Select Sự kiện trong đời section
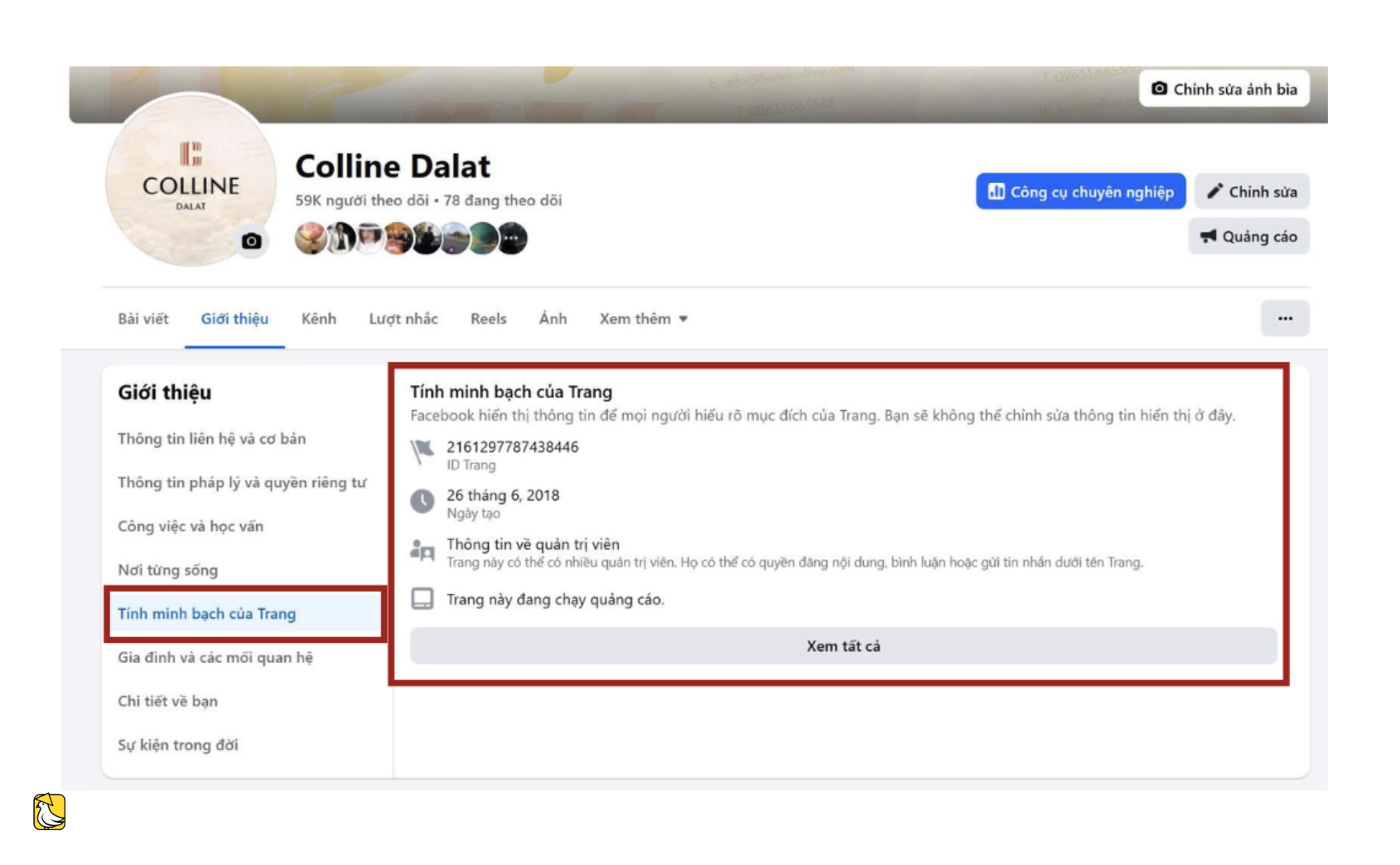Viewport: 1400px width, 865px height. [177, 746]
